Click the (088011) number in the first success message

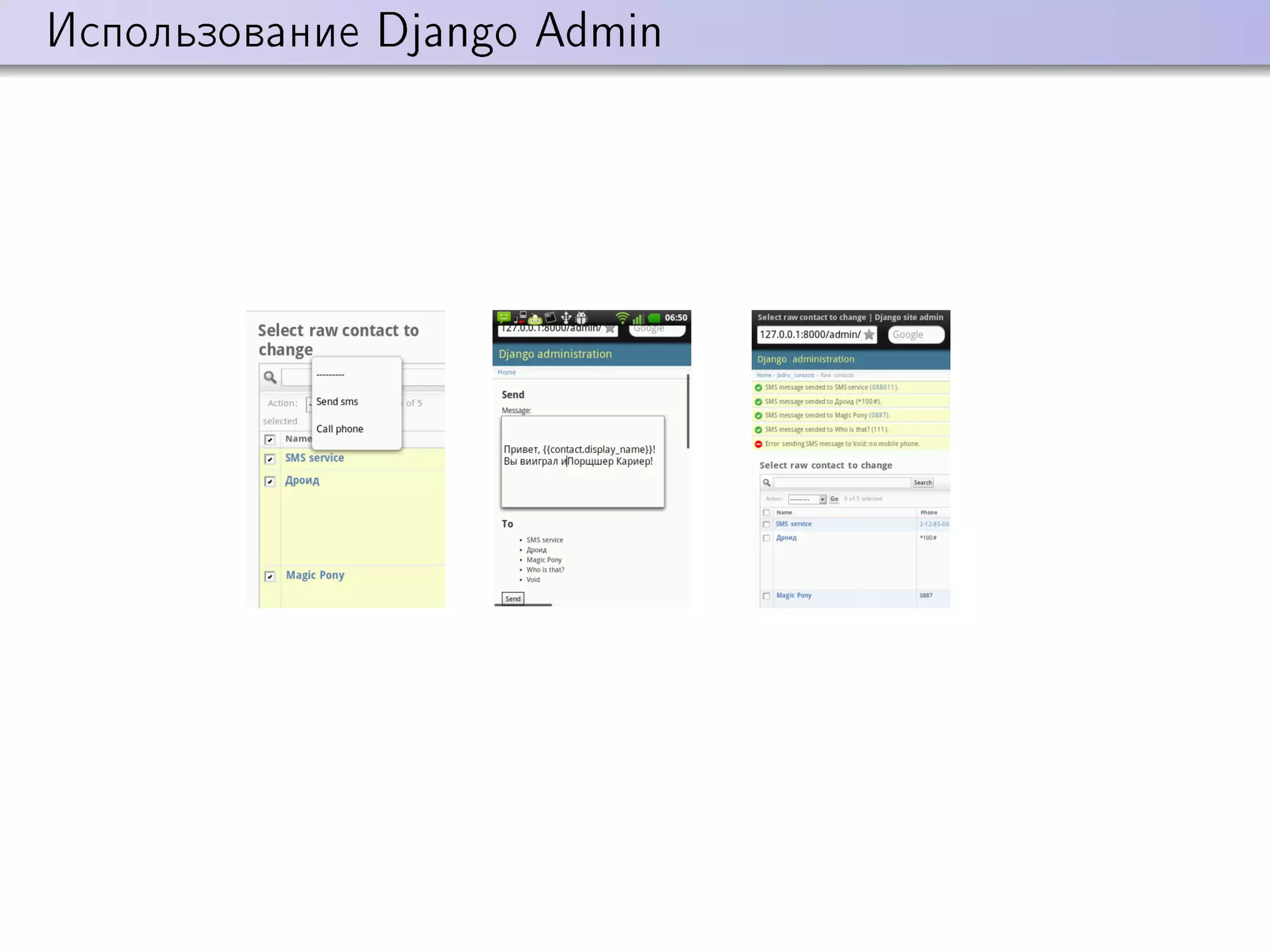(x=883, y=387)
